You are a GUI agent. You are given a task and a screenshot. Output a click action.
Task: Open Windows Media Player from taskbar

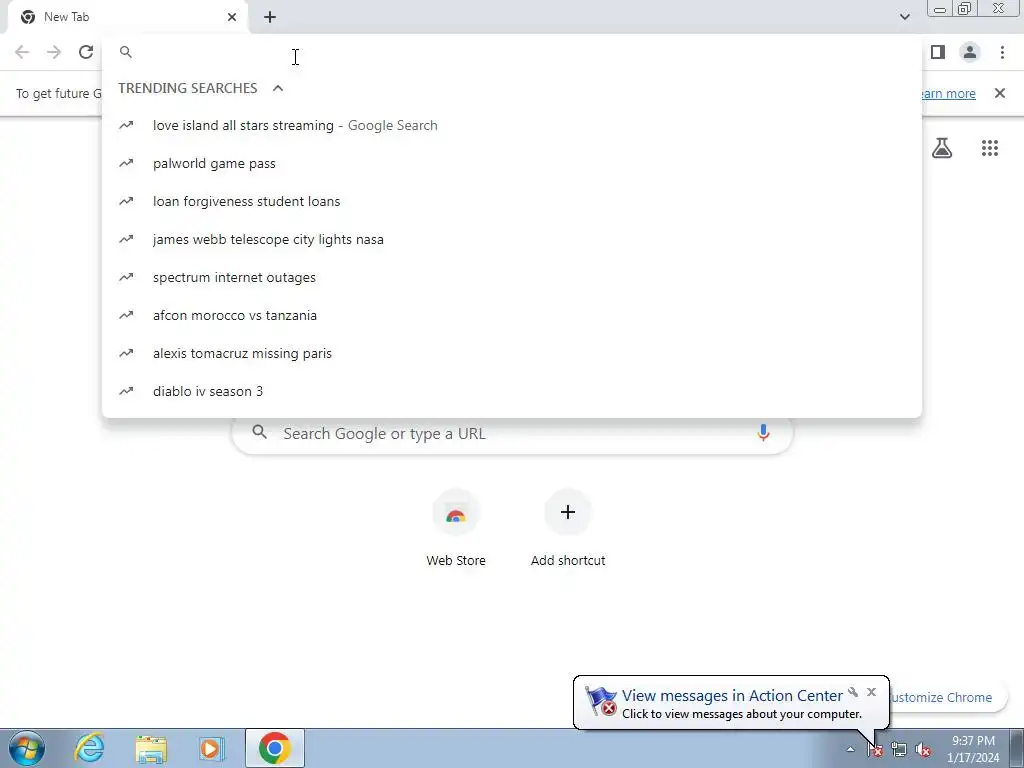[211, 748]
